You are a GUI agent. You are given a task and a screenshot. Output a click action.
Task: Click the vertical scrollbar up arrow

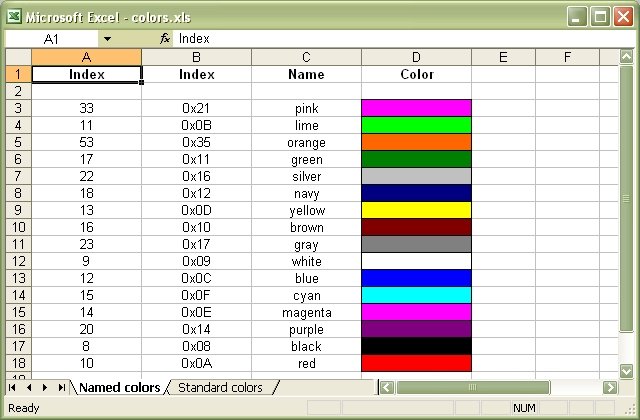coord(625,57)
